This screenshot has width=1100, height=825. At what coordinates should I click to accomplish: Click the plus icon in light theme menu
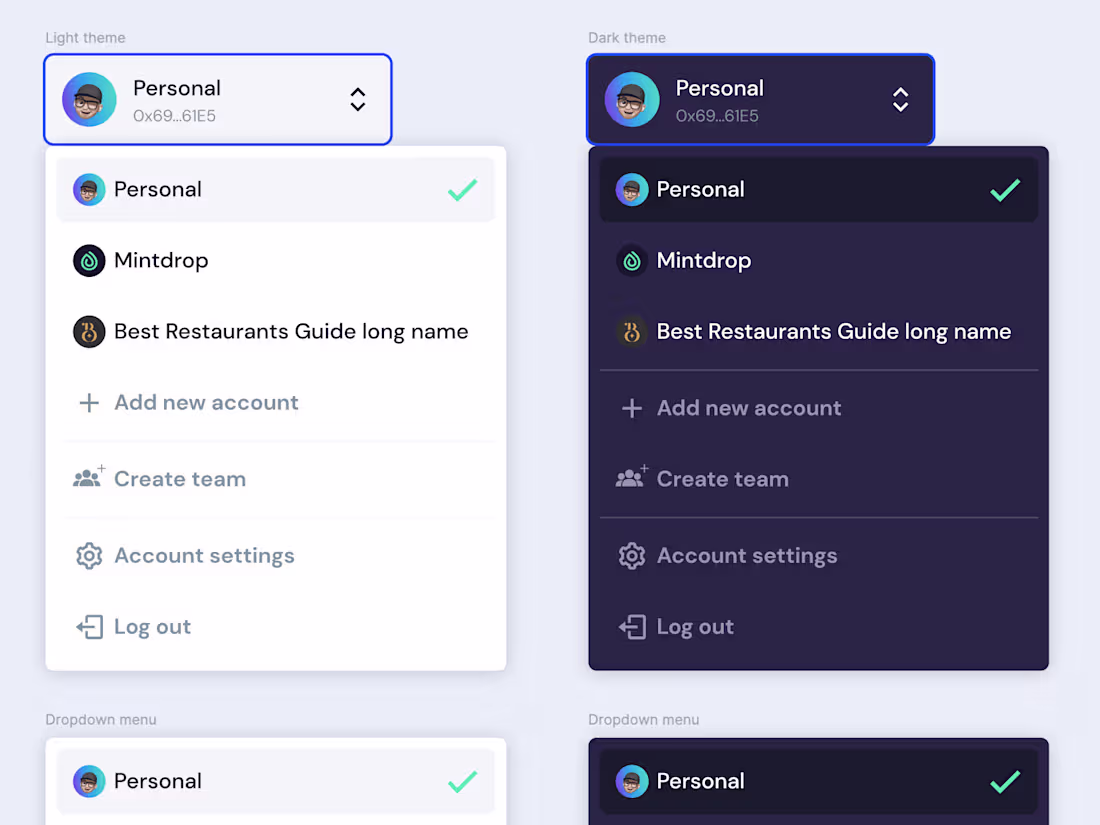(x=89, y=403)
